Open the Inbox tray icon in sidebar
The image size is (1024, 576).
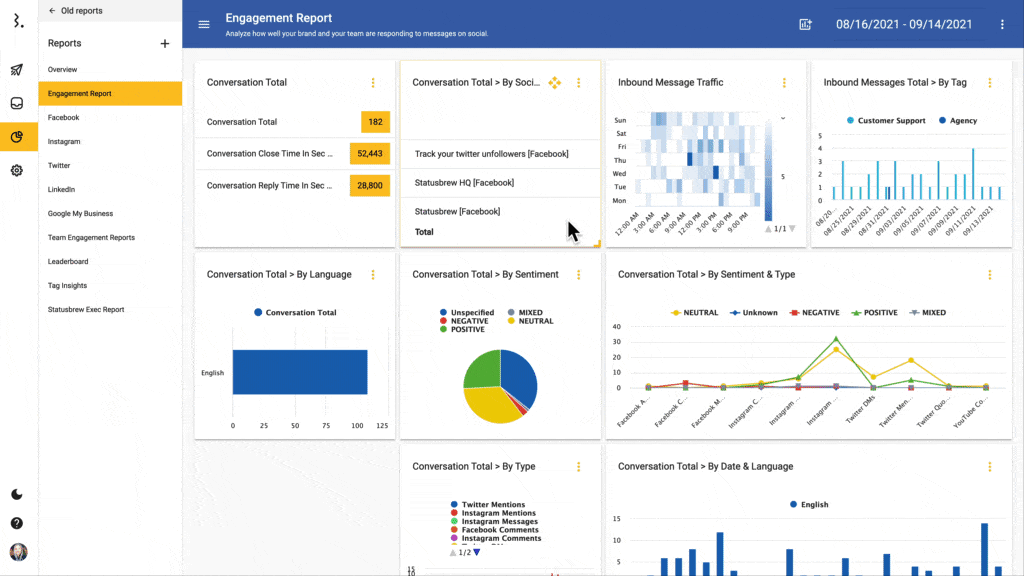[x=17, y=104]
